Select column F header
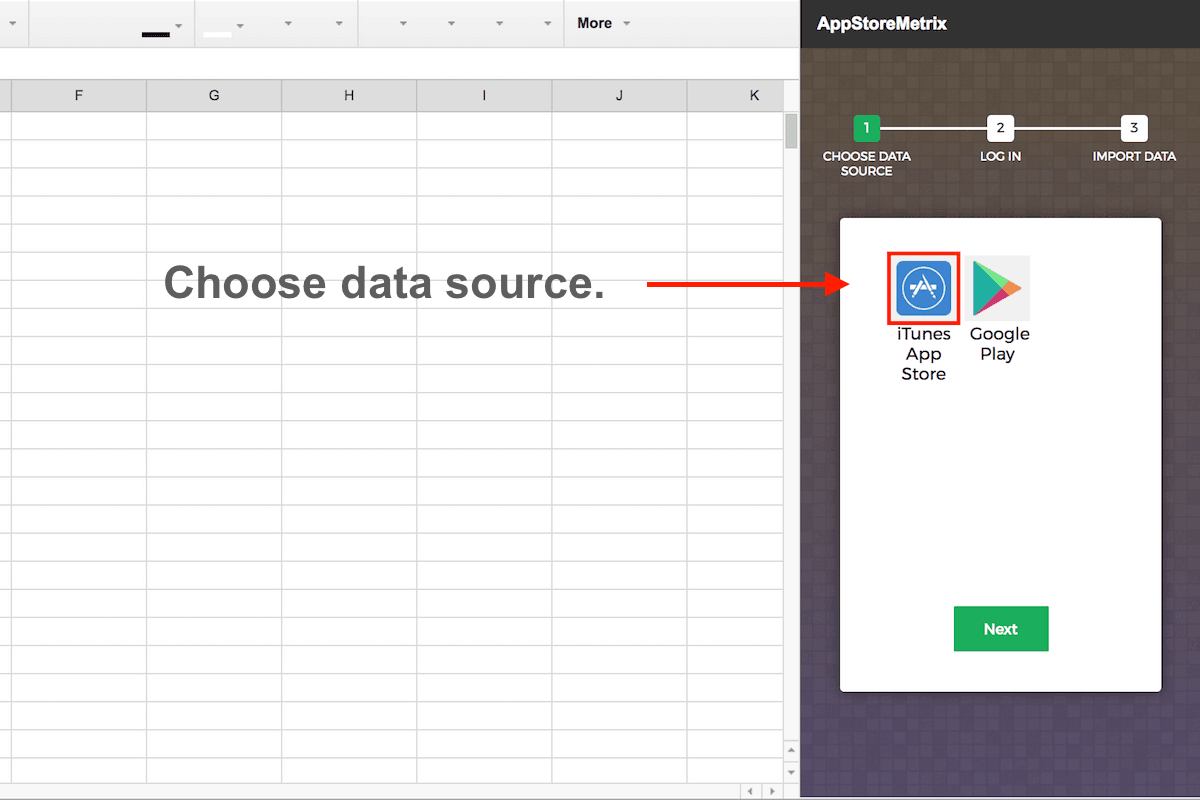 (x=78, y=96)
